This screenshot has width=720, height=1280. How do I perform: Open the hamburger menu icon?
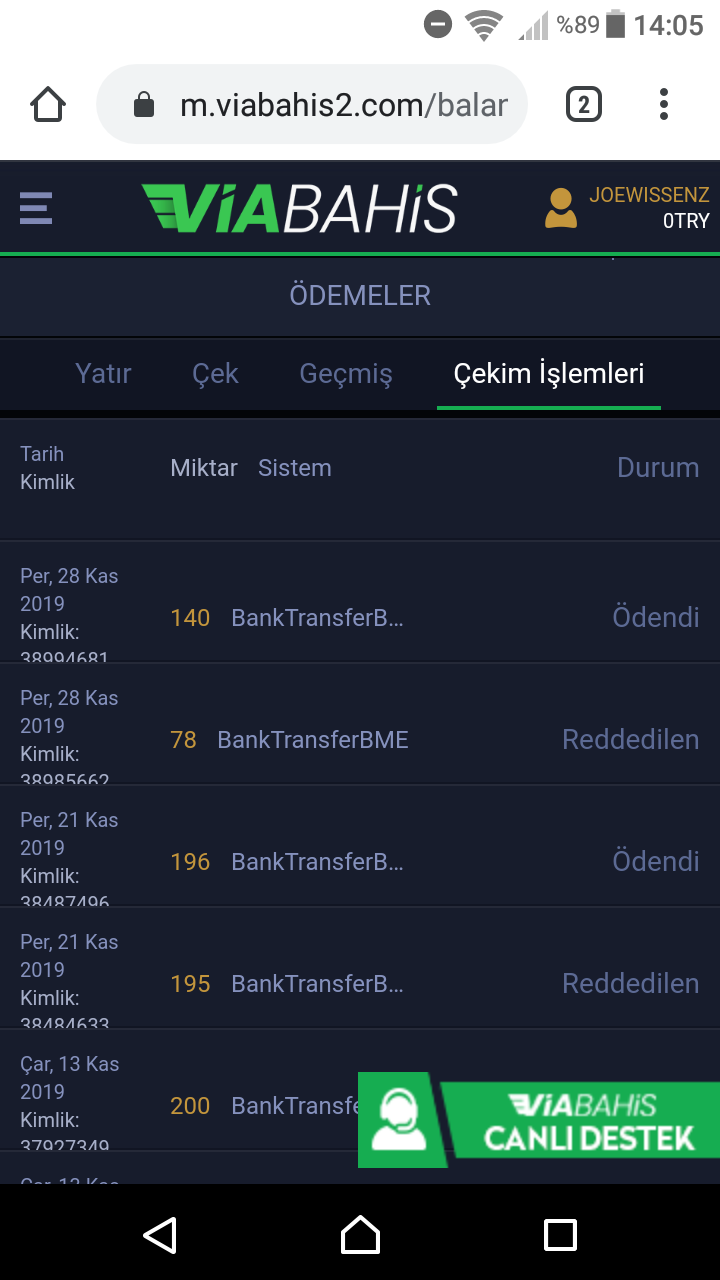(36, 208)
